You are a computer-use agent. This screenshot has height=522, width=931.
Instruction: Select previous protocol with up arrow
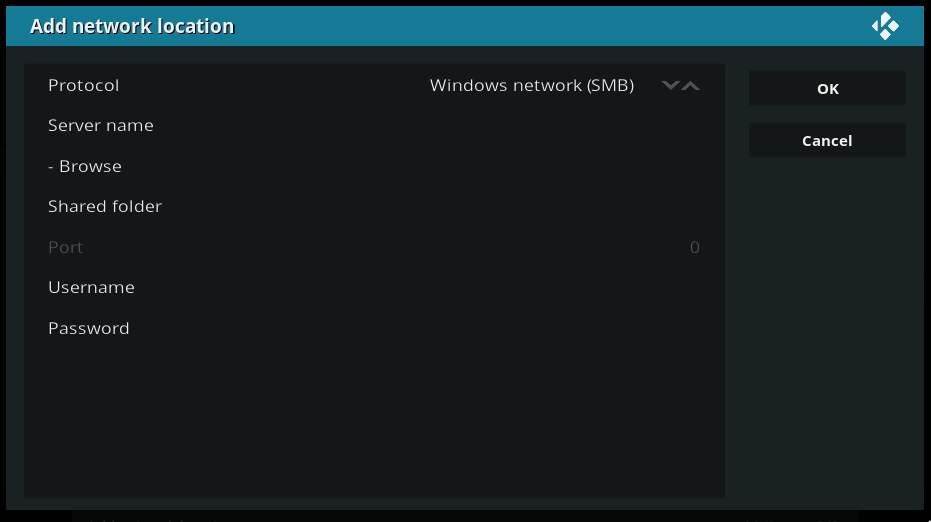coord(691,86)
